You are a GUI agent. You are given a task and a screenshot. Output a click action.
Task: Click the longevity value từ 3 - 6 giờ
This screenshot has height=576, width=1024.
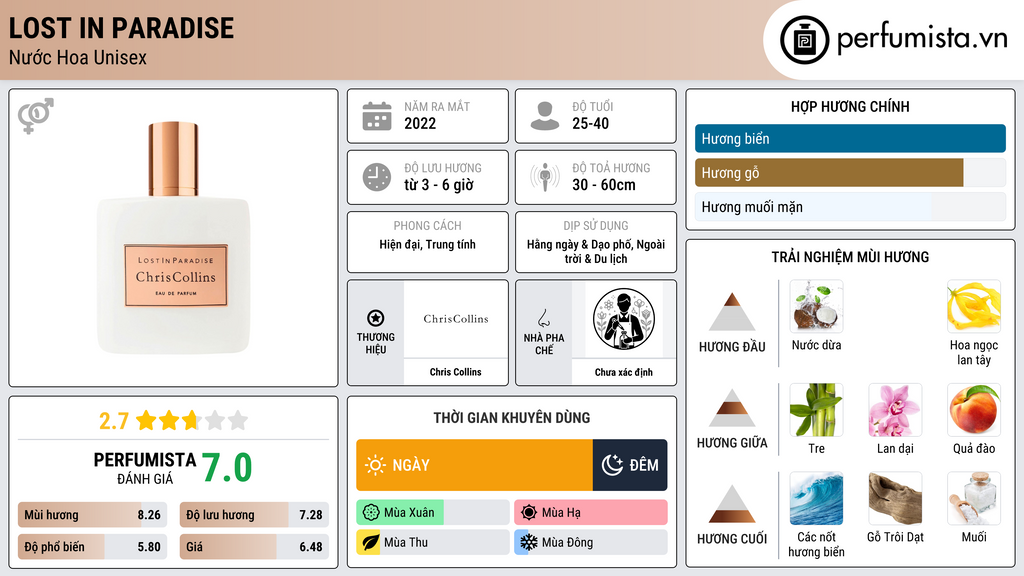pos(439,185)
